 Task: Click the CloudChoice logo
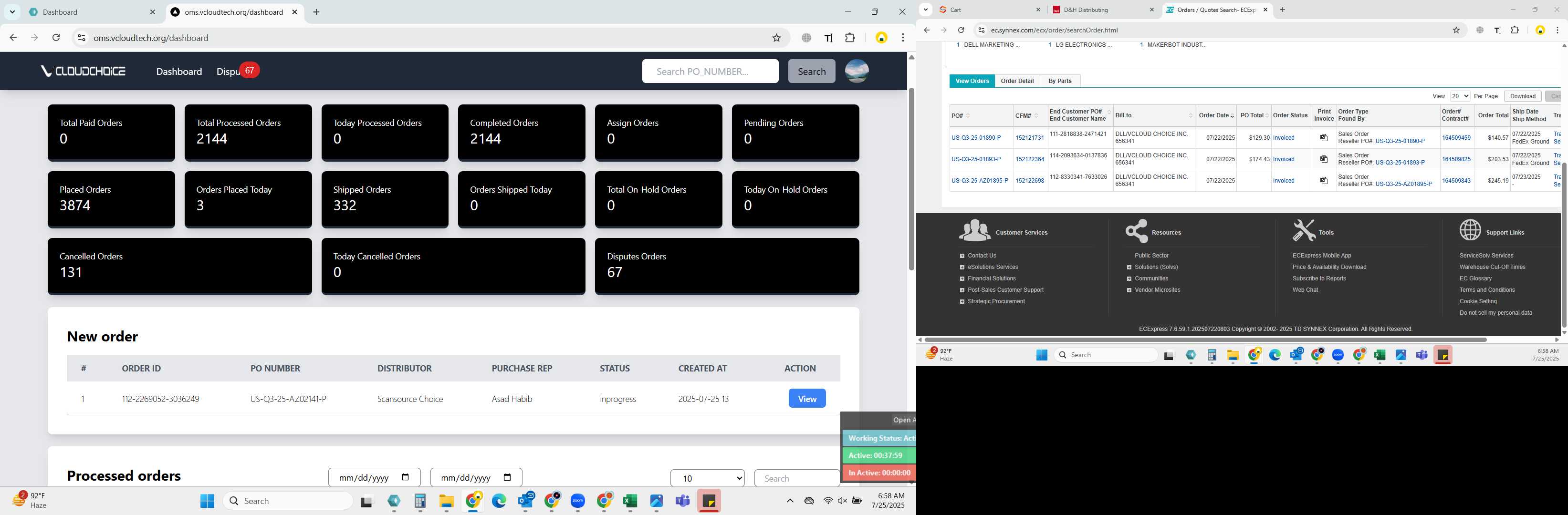point(84,71)
